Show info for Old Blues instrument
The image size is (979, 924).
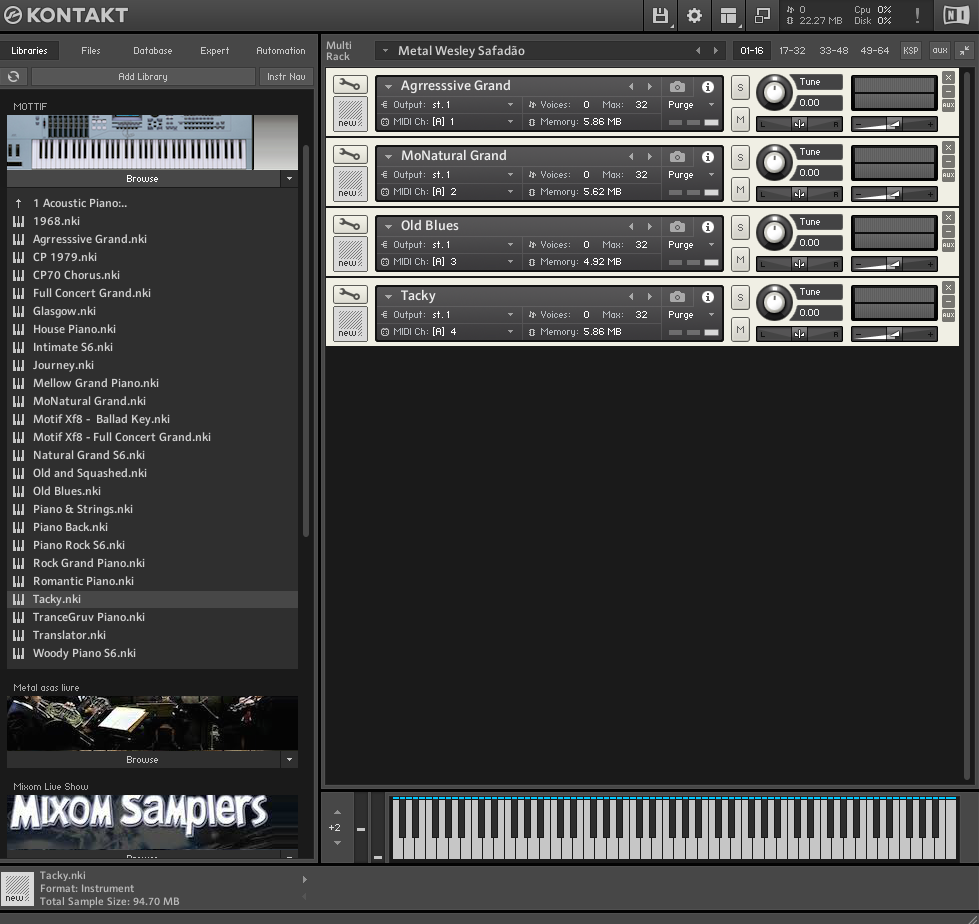coord(707,227)
